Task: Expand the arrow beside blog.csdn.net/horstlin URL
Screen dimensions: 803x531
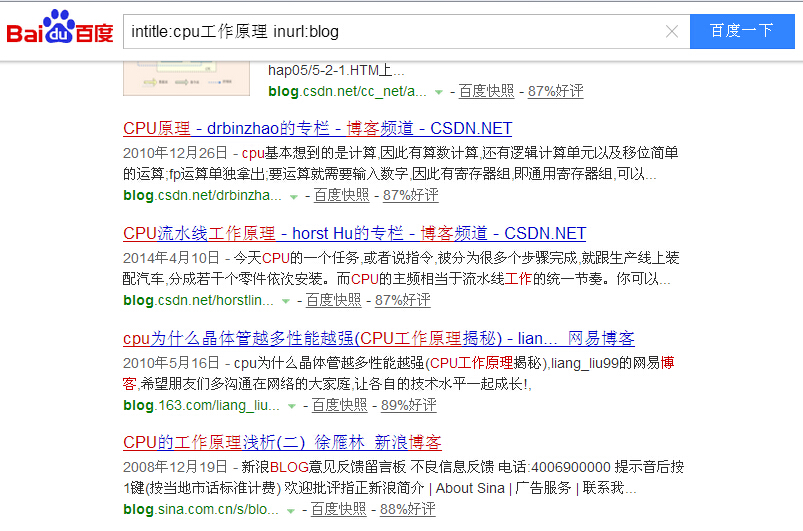Action: pos(285,301)
